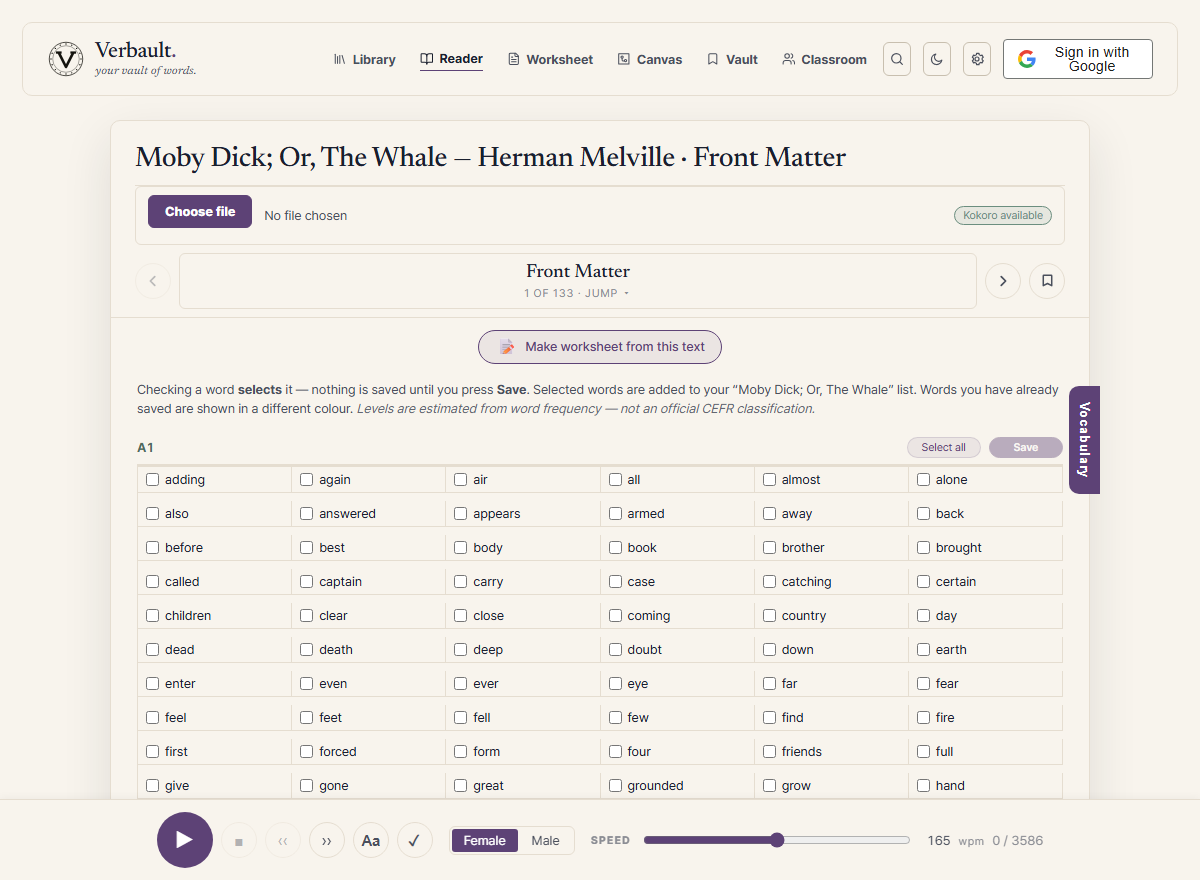
Task: Click the Save button
Action: click(1026, 447)
